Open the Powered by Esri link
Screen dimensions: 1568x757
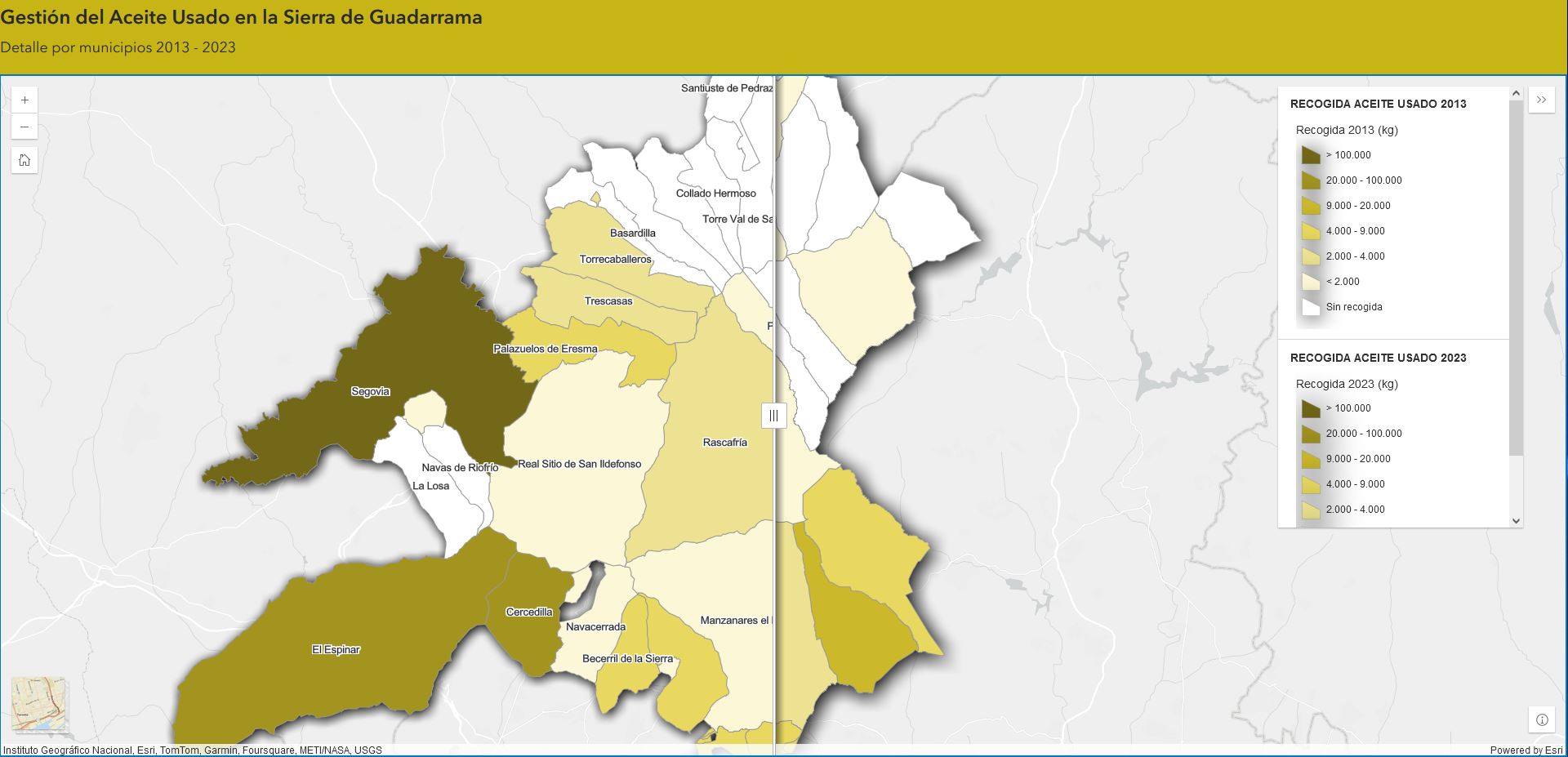(1526, 750)
